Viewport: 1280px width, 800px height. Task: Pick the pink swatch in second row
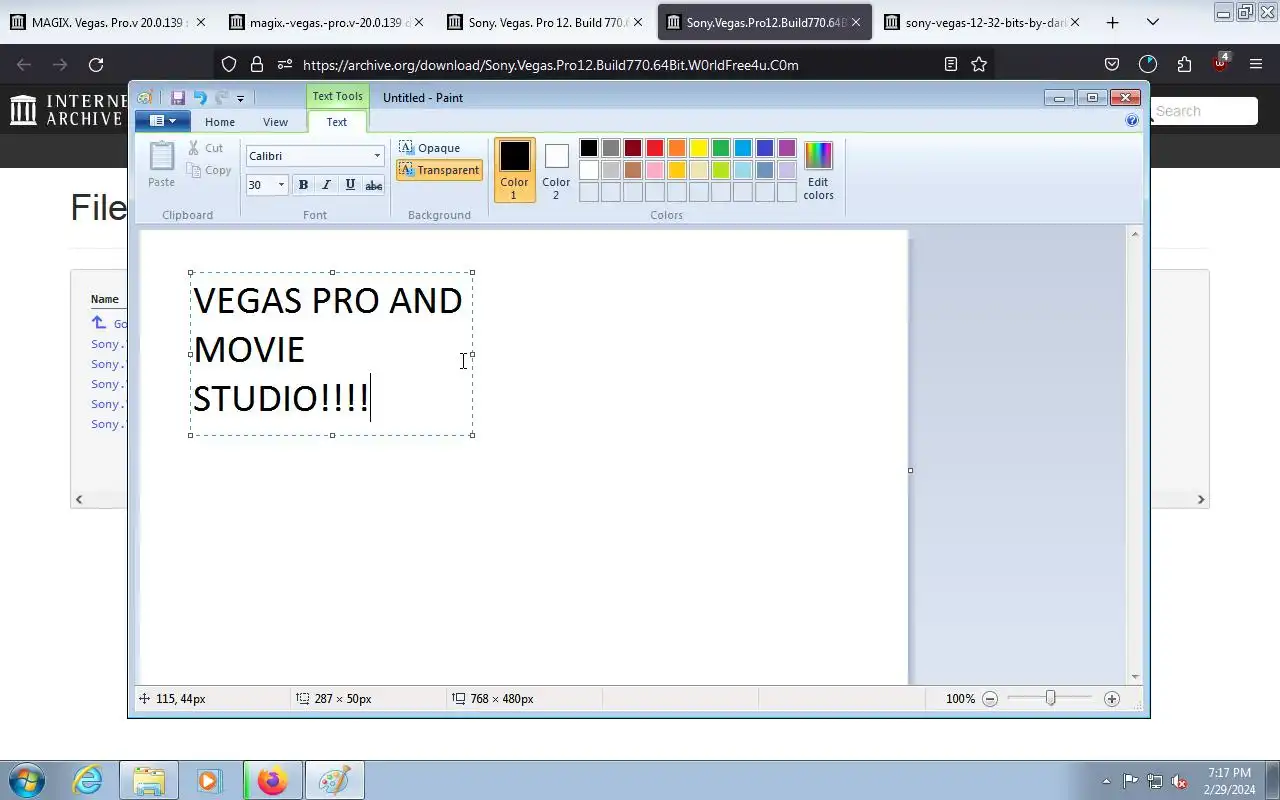(655, 170)
